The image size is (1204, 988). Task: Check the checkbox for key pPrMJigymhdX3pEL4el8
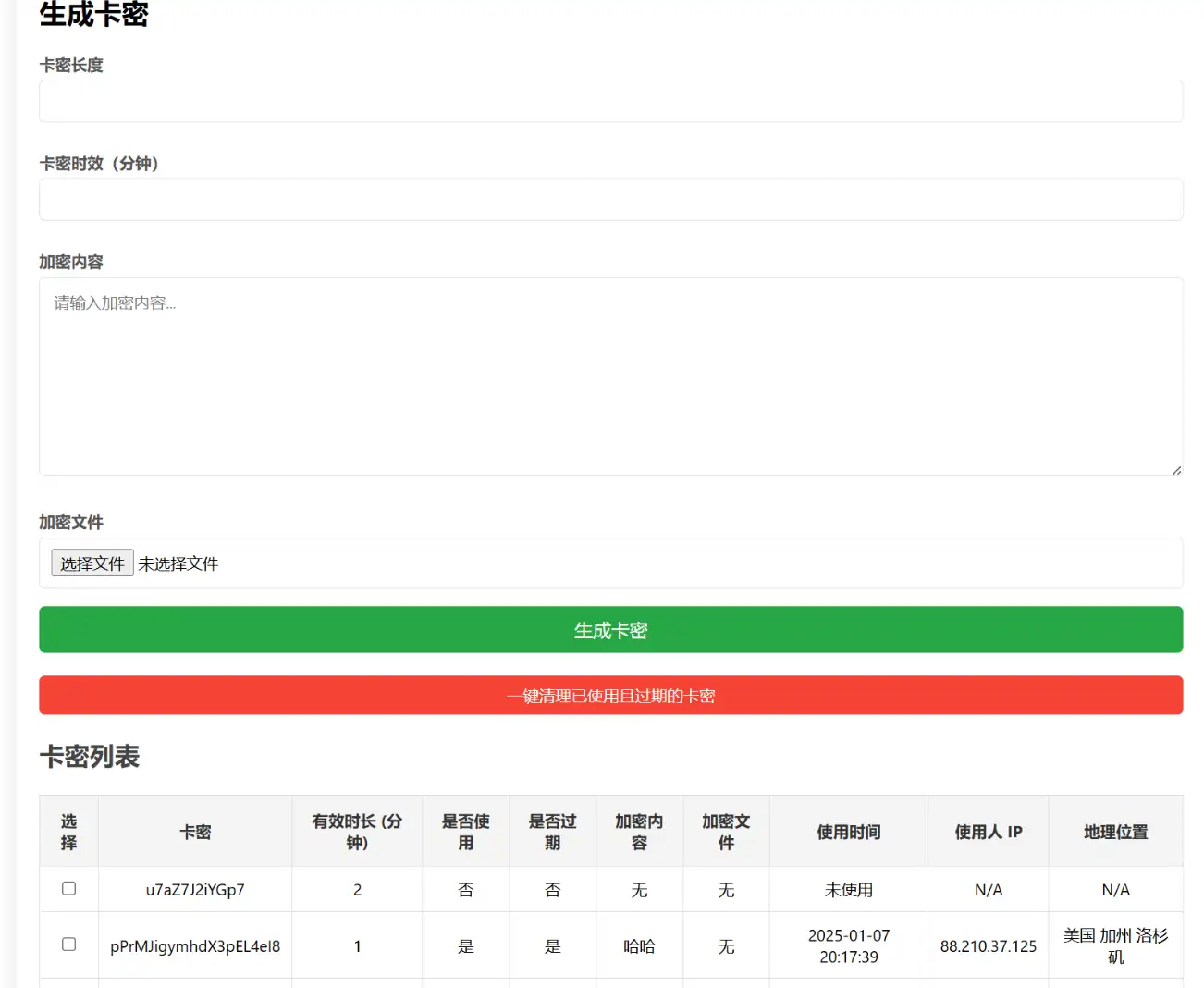tap(68, 945)
